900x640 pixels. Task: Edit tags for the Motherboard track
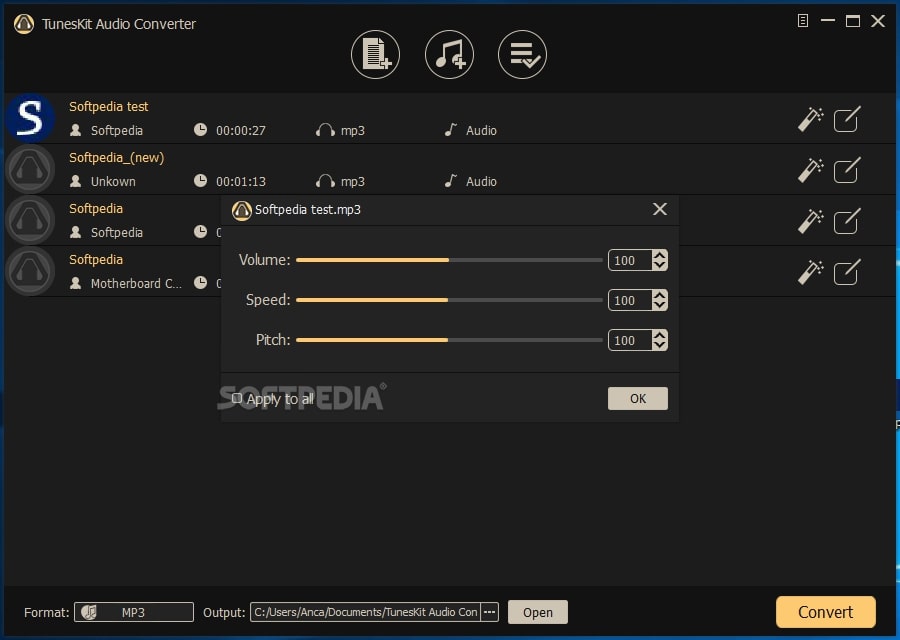click(847, 272)
